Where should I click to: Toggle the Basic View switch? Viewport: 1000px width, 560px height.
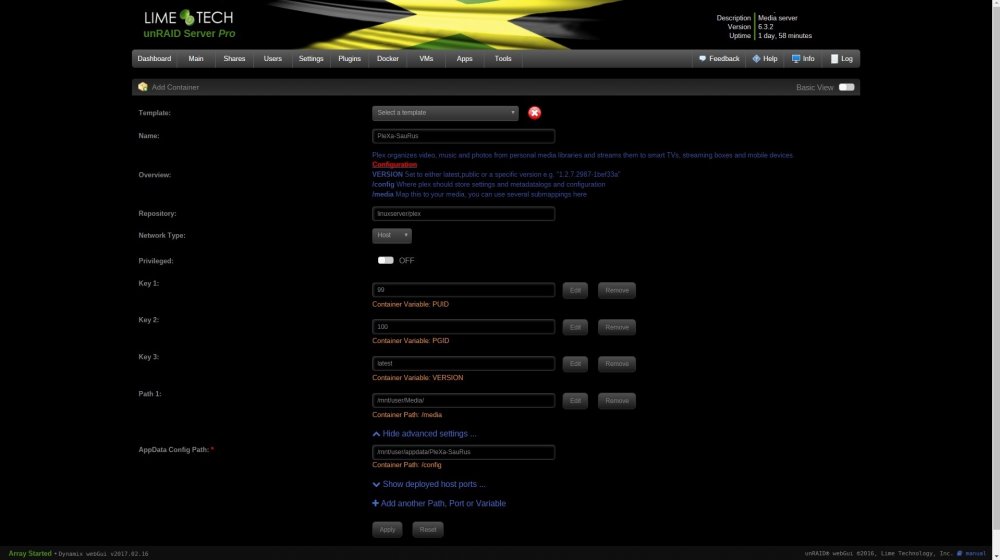846,87
